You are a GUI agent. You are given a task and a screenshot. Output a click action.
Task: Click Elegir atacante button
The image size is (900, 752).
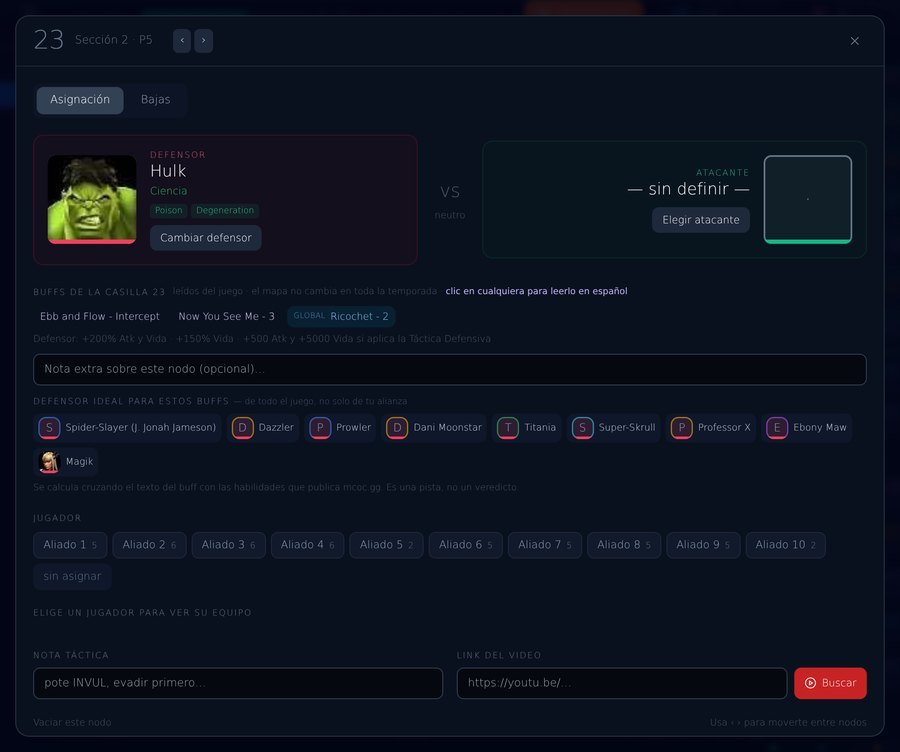(700, 220)
